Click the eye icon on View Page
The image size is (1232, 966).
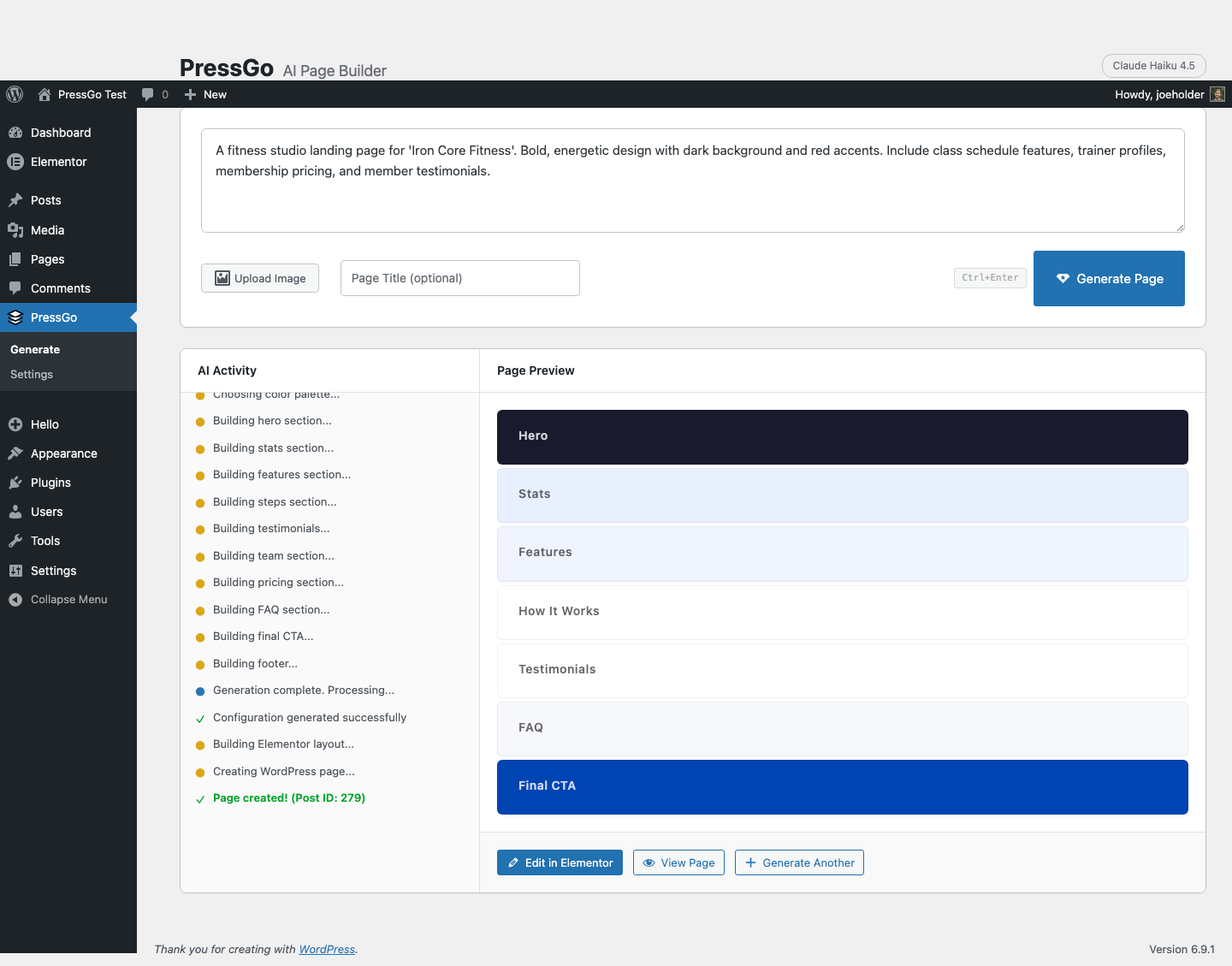(x=649, y=862)
